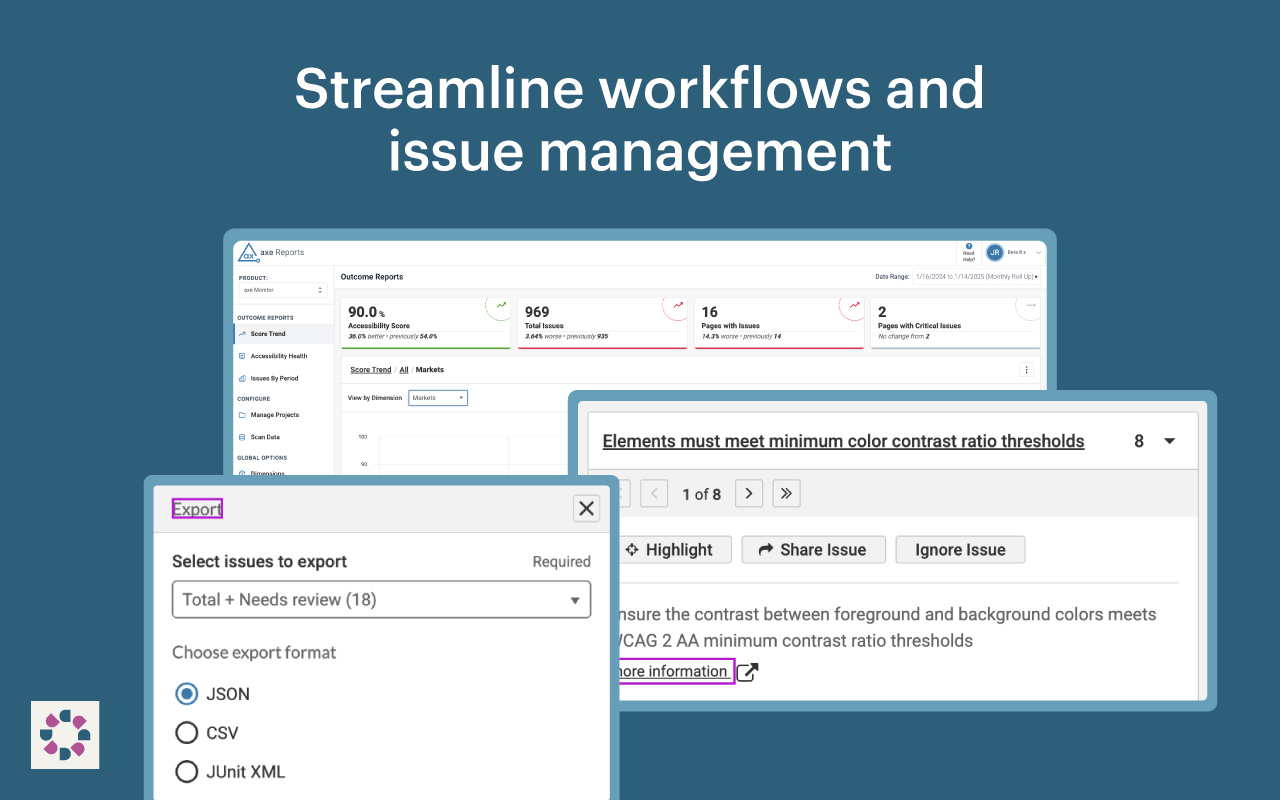Close the Export dialog with X

pyautogui.click(x=586, y=508)
